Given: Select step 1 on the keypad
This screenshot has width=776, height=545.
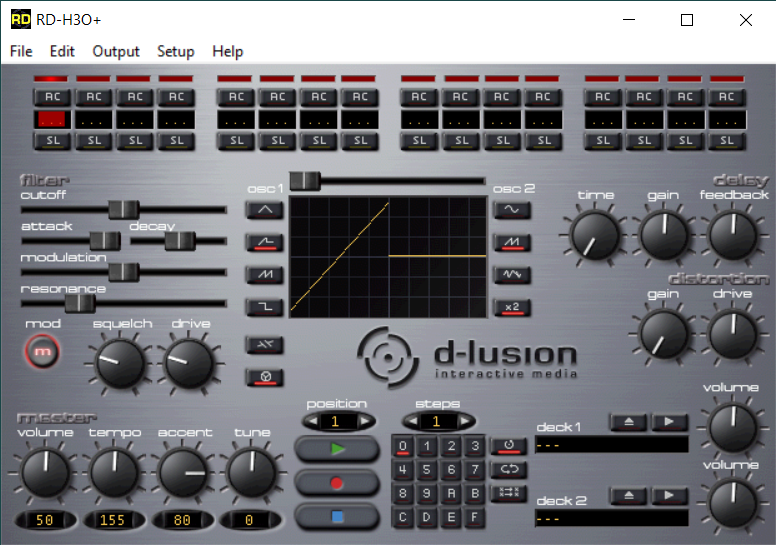Looking at the screenshot, I should click(427, 446).
